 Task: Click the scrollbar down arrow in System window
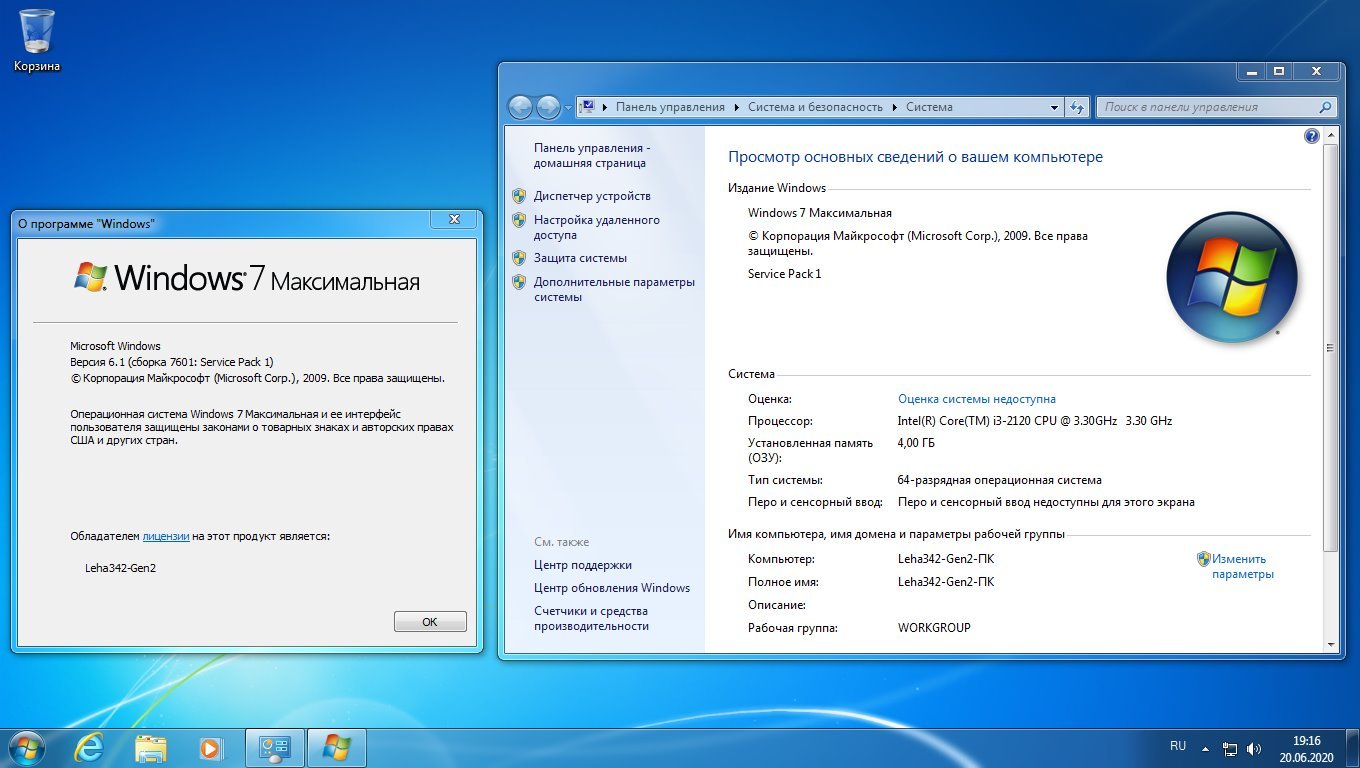tap(1330, 645)
